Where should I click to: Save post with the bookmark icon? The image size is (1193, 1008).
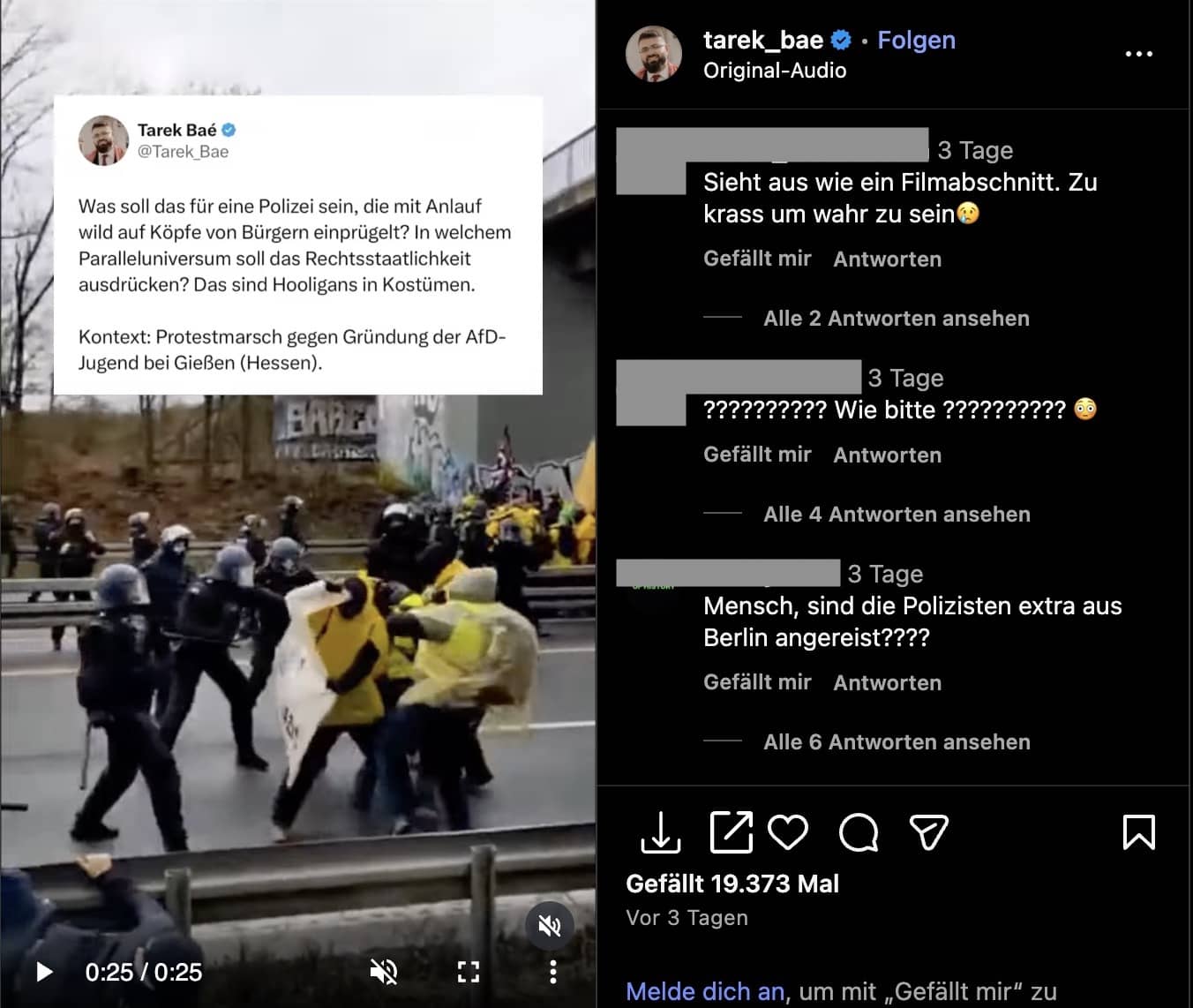tap(1138, 832)
